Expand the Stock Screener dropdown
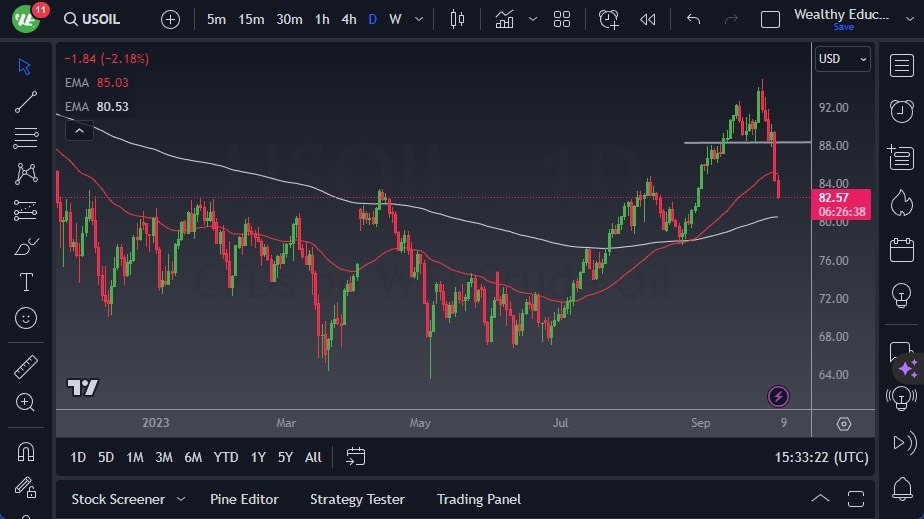This screenshot has width=924, height=519. tap(181, 499)
